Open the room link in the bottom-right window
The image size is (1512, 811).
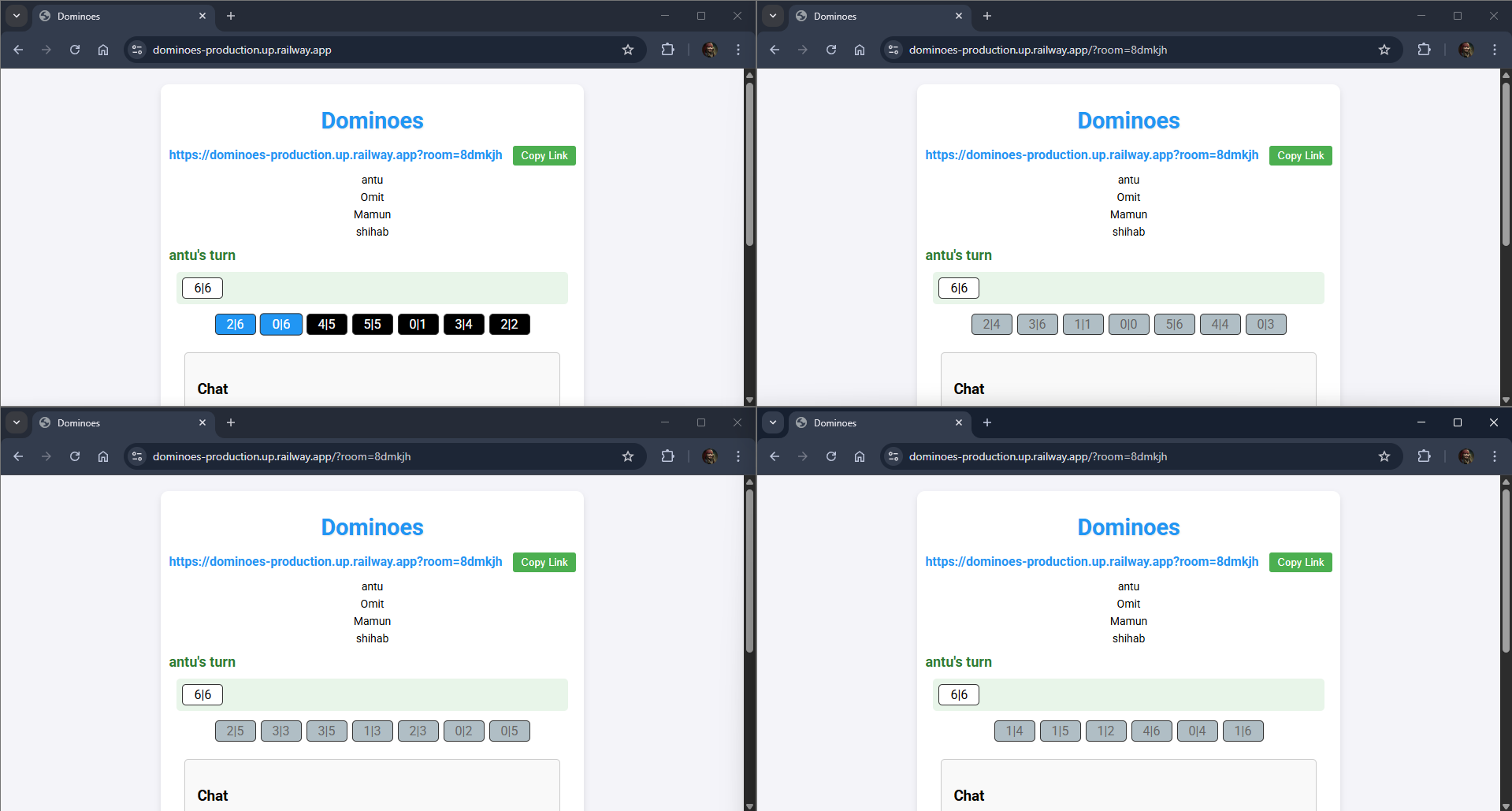click(x=1091, y=562)
